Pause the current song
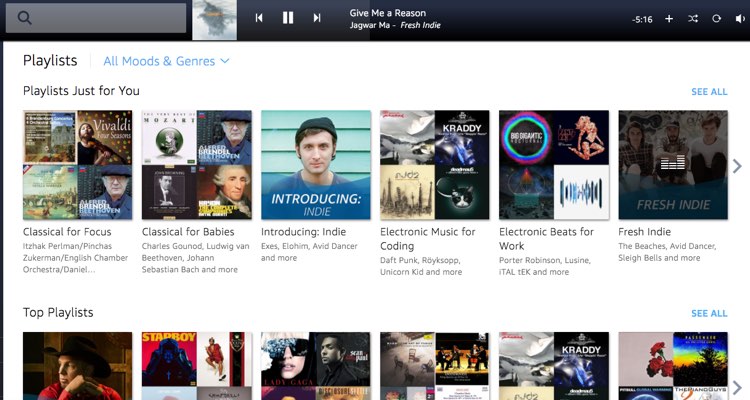 [287, 18]
